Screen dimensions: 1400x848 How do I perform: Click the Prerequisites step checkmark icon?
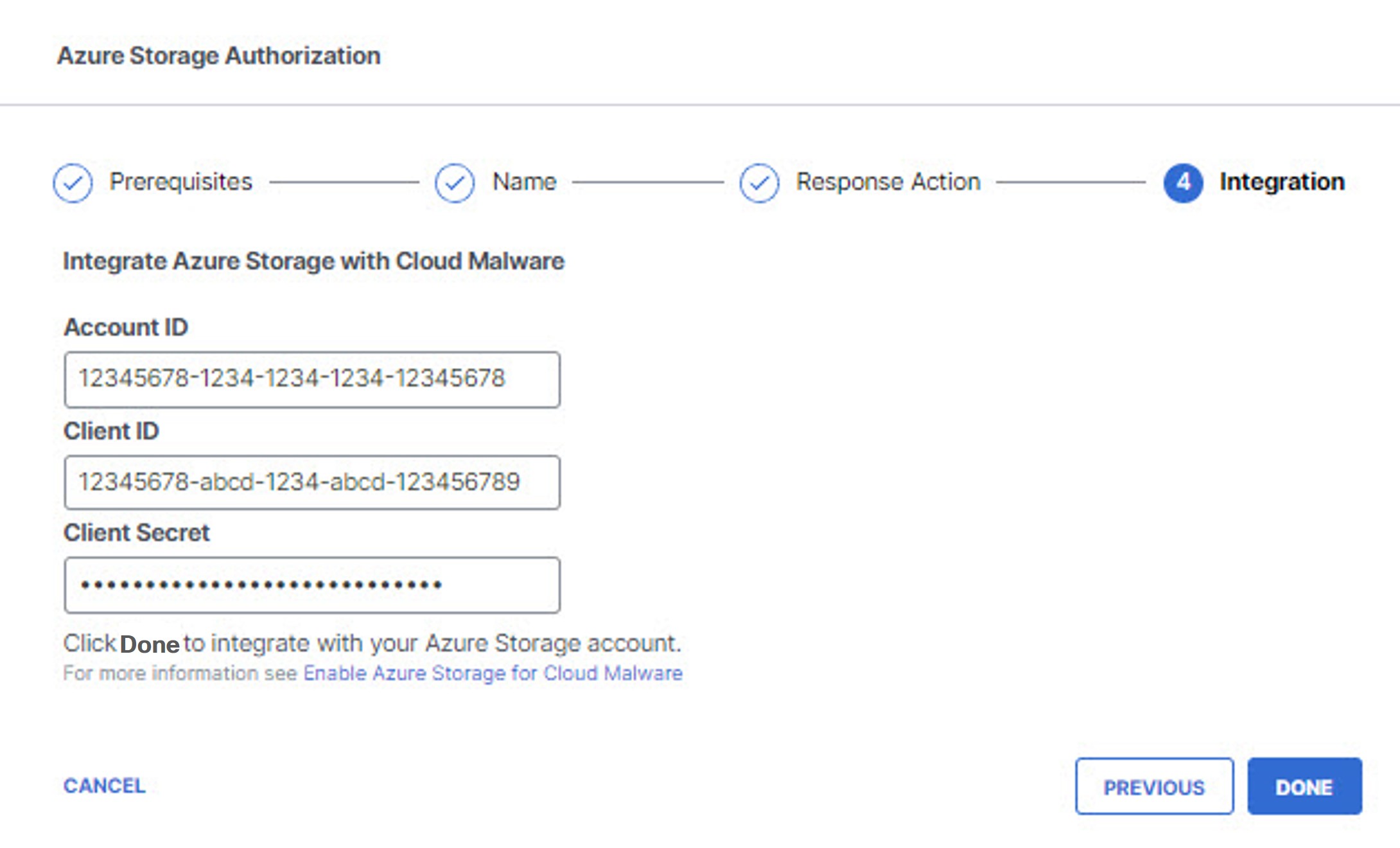click(73, 183)
